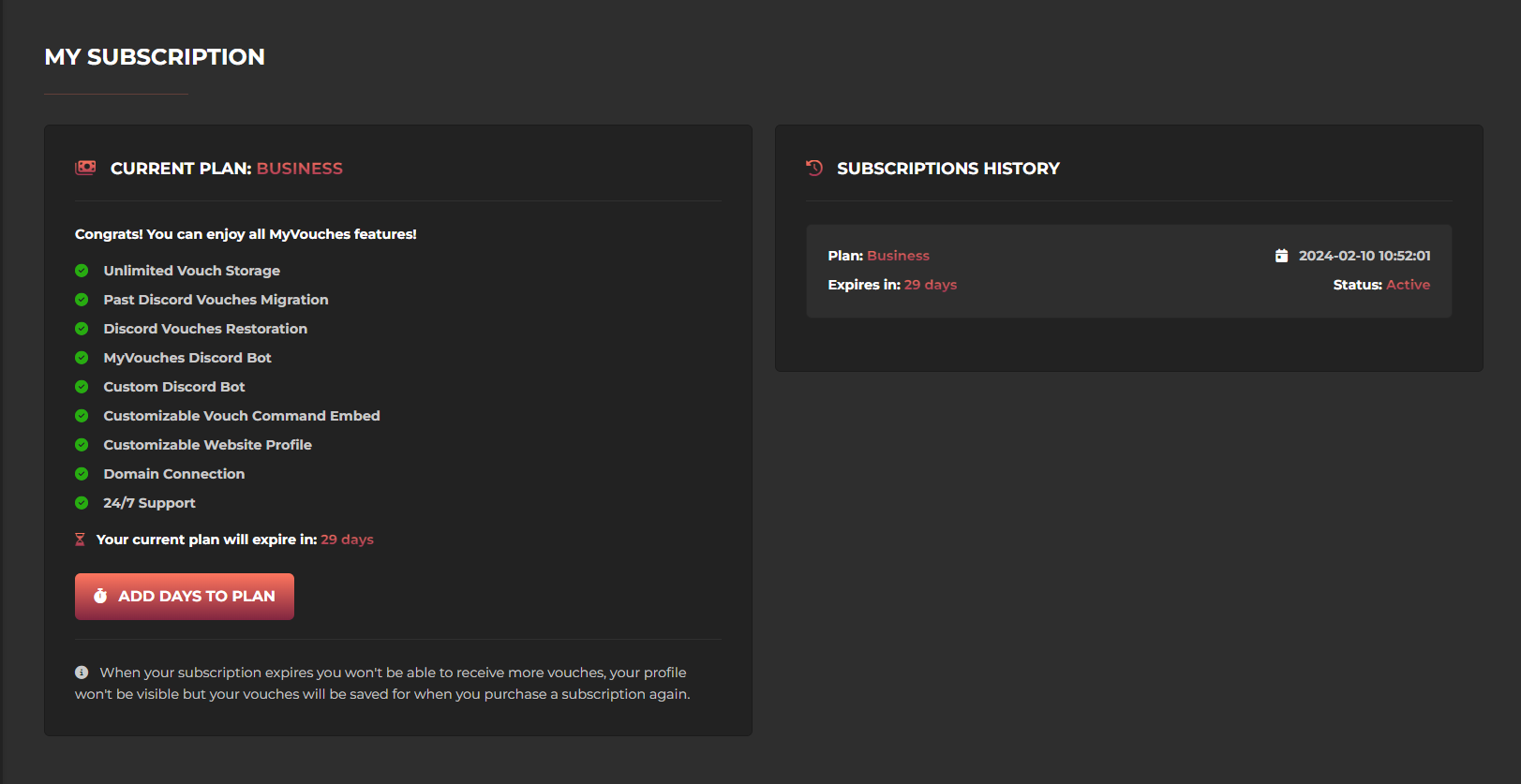Click the 2024-02-10 10:52:01 timestamp

(1364, 256)
